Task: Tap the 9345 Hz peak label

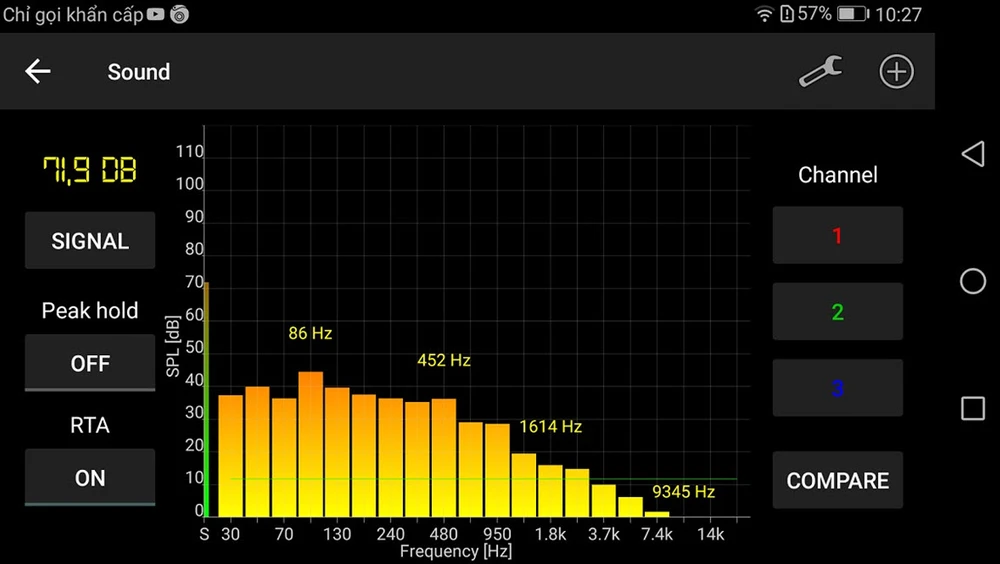Action: click(x=683, y=492)
